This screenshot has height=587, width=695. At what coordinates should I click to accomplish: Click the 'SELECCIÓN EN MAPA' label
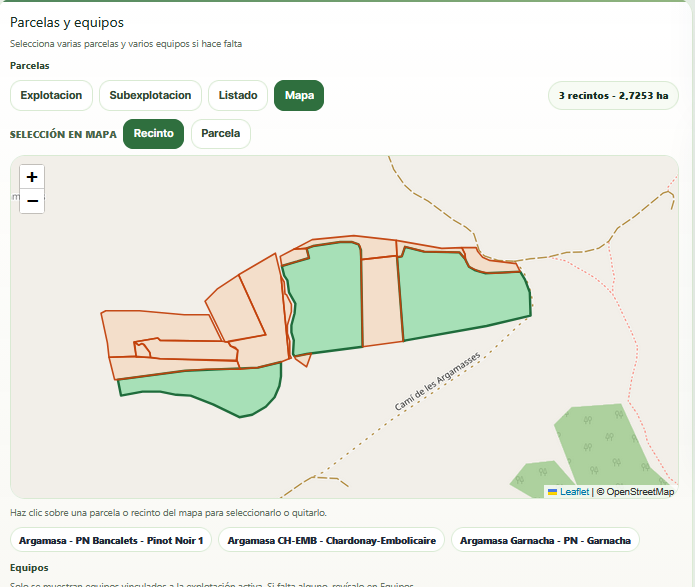(x=63, y=134)
